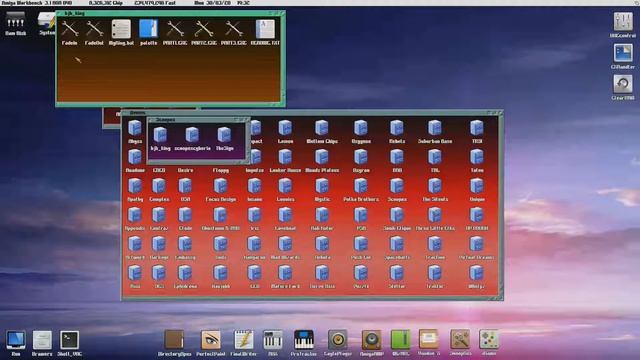The image size is (640, 360).
Task: Open the Complex drawer
Action: pos(159,186)
